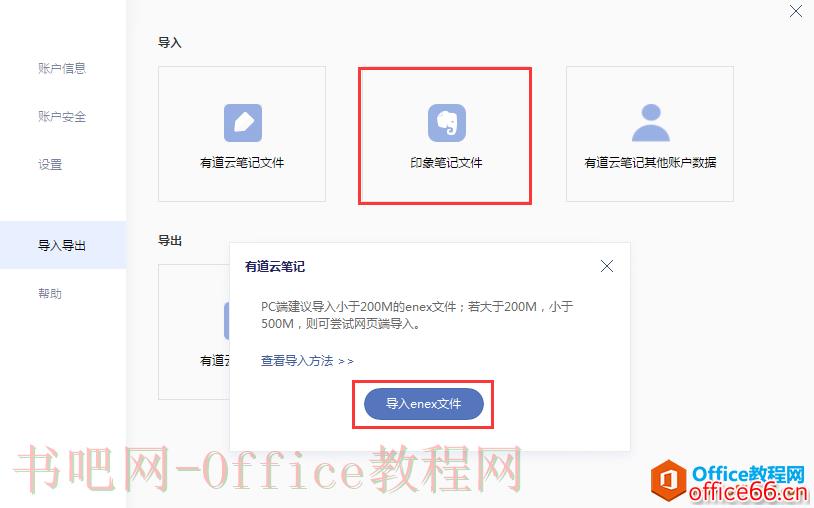Open the 账户信息 section
Viewport: 814px width, 508px height.
(62, 68)
